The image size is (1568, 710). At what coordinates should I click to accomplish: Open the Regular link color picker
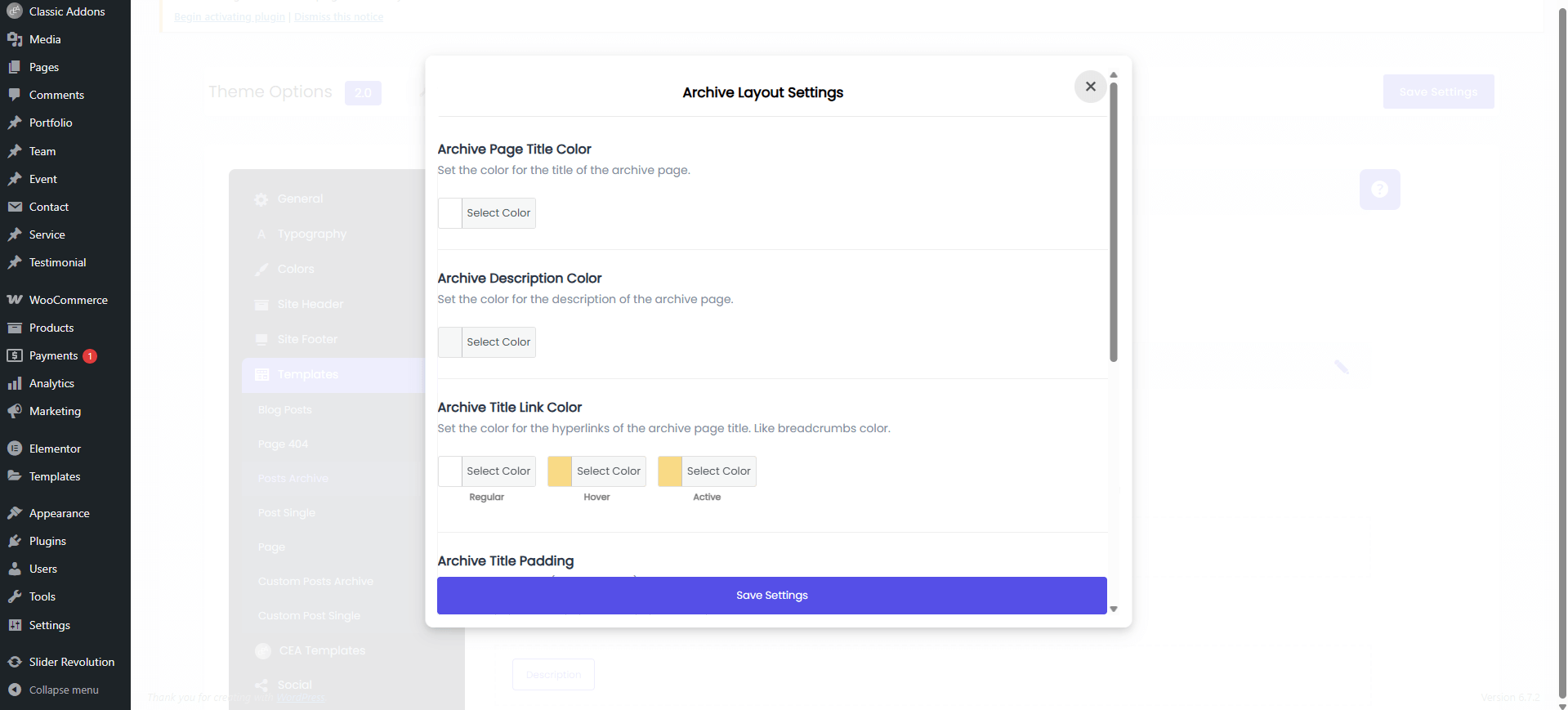(x=487, y=471)
